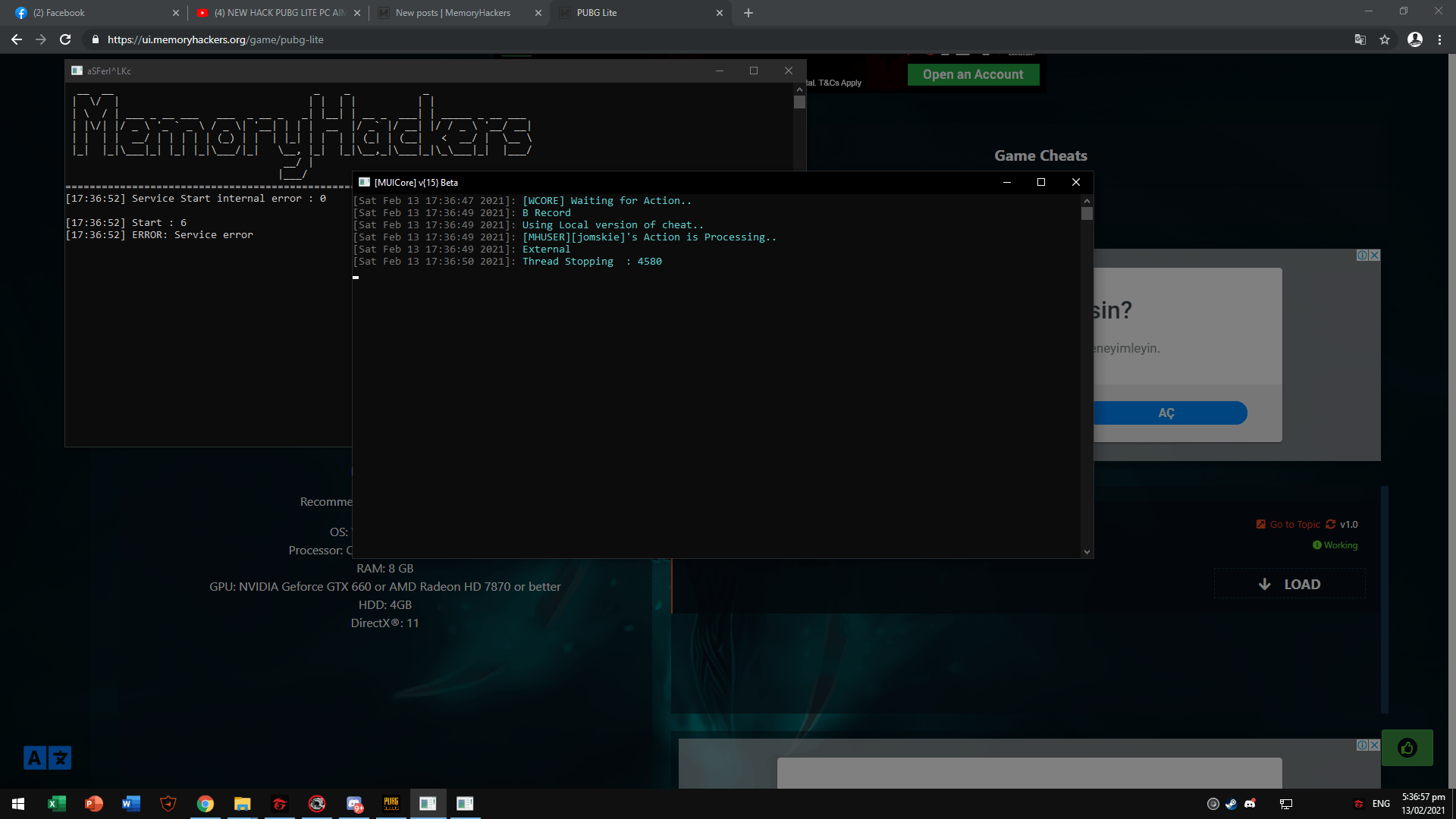Reload the current page

pos(65,39)
